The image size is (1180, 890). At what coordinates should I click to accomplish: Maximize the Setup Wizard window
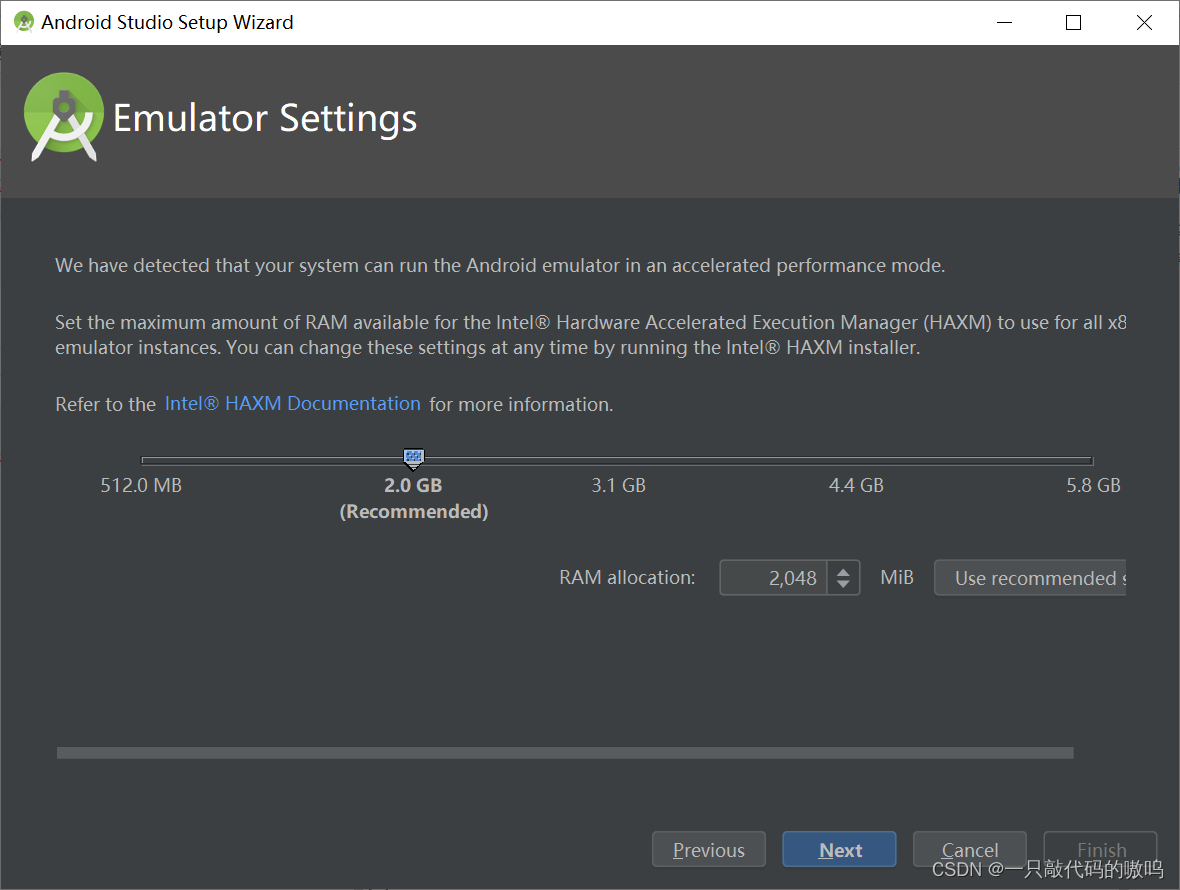[1073, 23]
